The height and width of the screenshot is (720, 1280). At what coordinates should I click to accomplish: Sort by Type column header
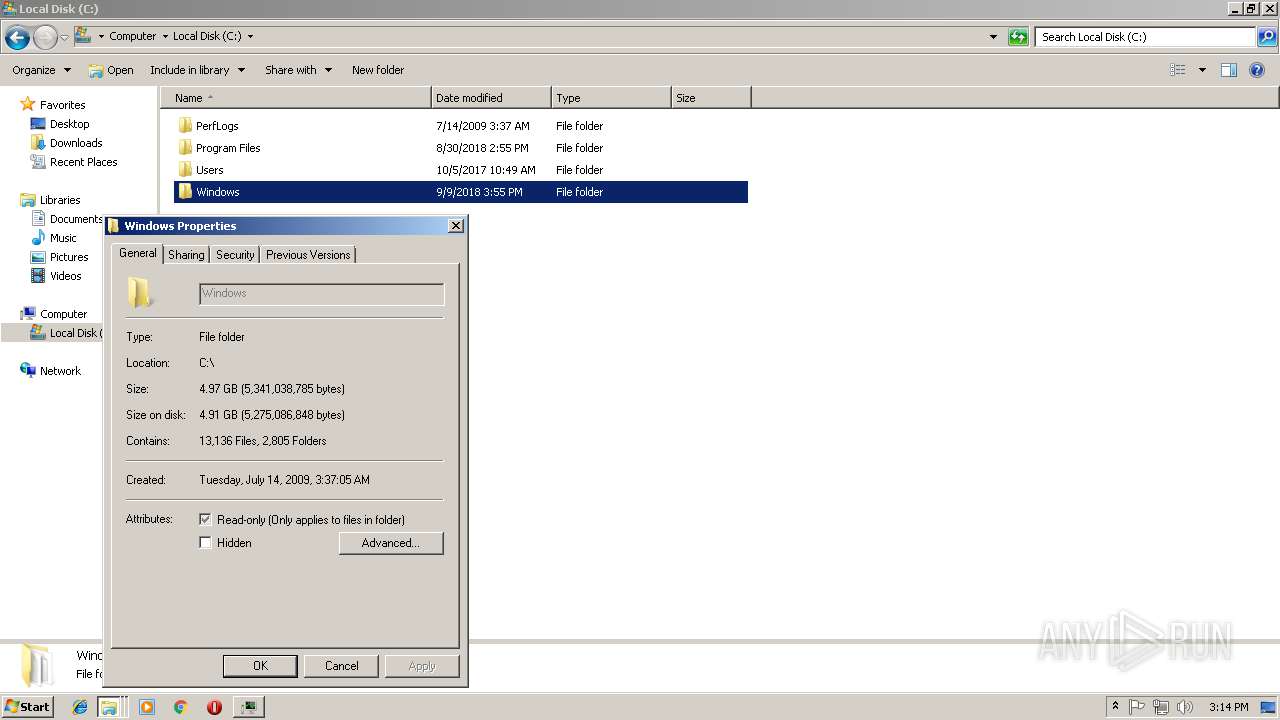(611, 98)
